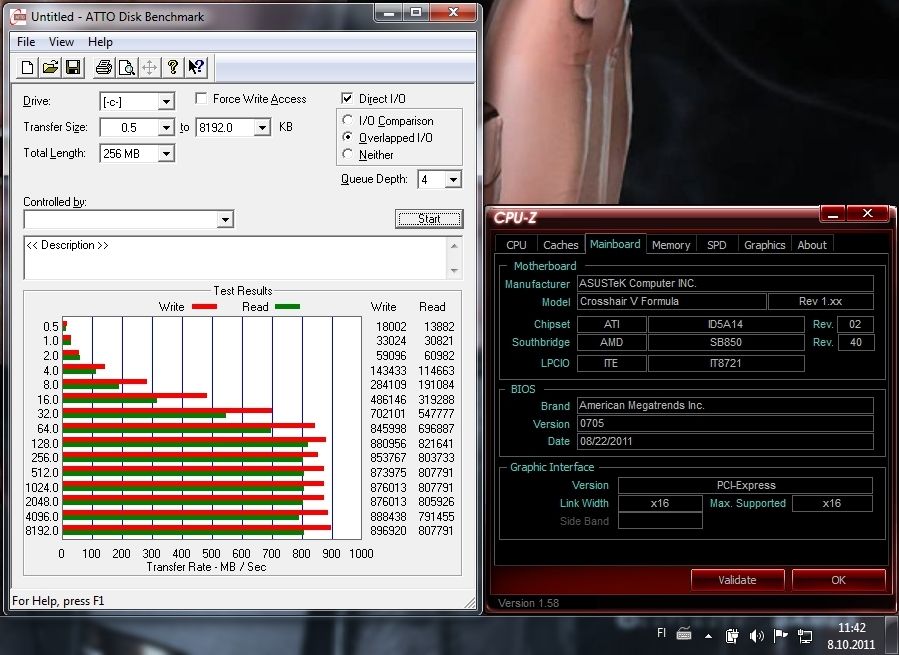The width and height of the screenshot is (899, 655).
Task: Switch to About tab in CPU-Z
Action: click(812, 245)
